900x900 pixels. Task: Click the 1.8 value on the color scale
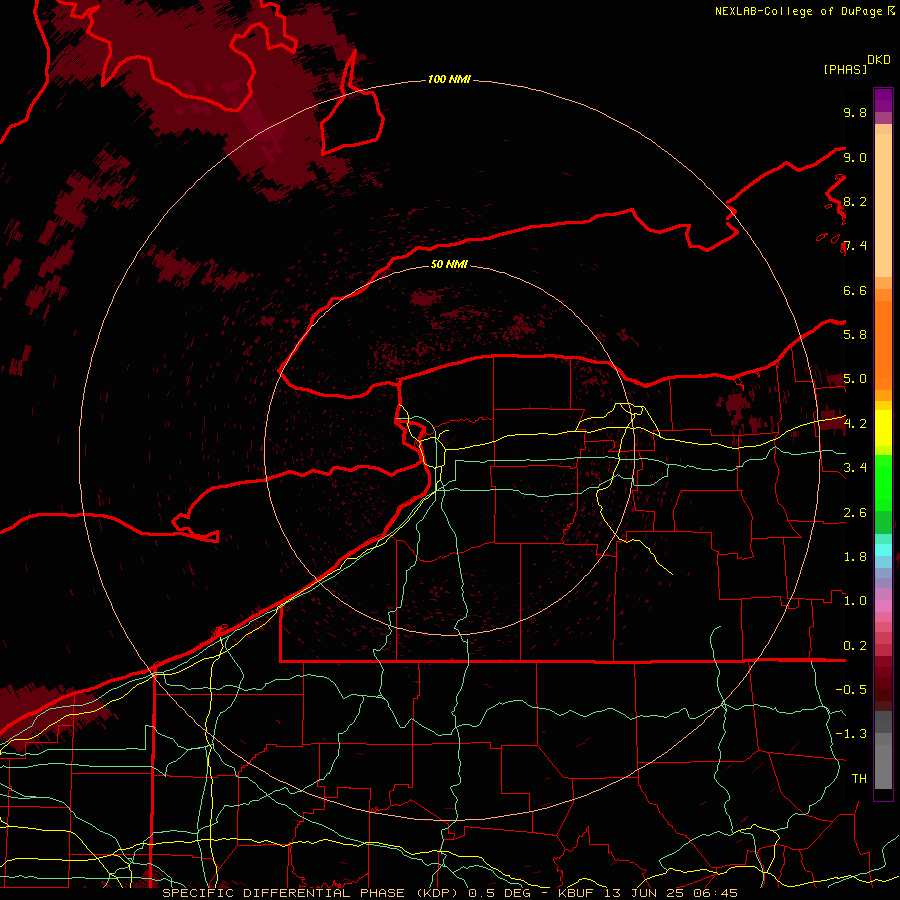(855, 556)
